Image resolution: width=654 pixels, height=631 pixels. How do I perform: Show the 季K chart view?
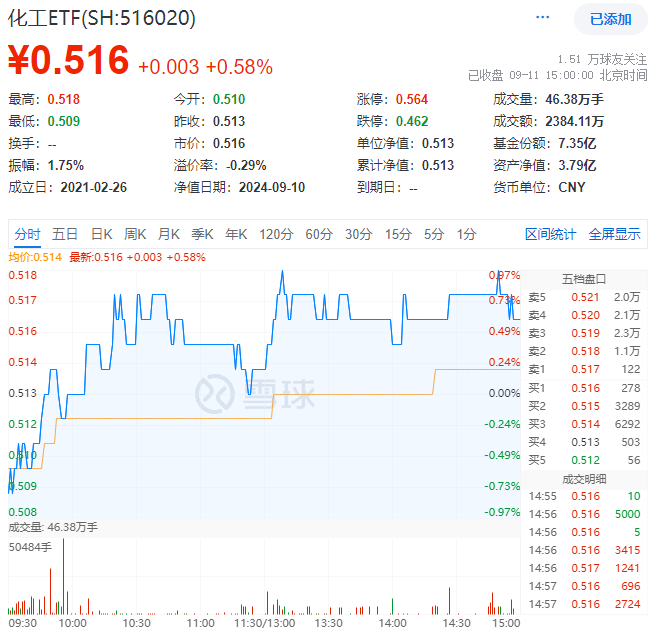(x=202, y=234)
